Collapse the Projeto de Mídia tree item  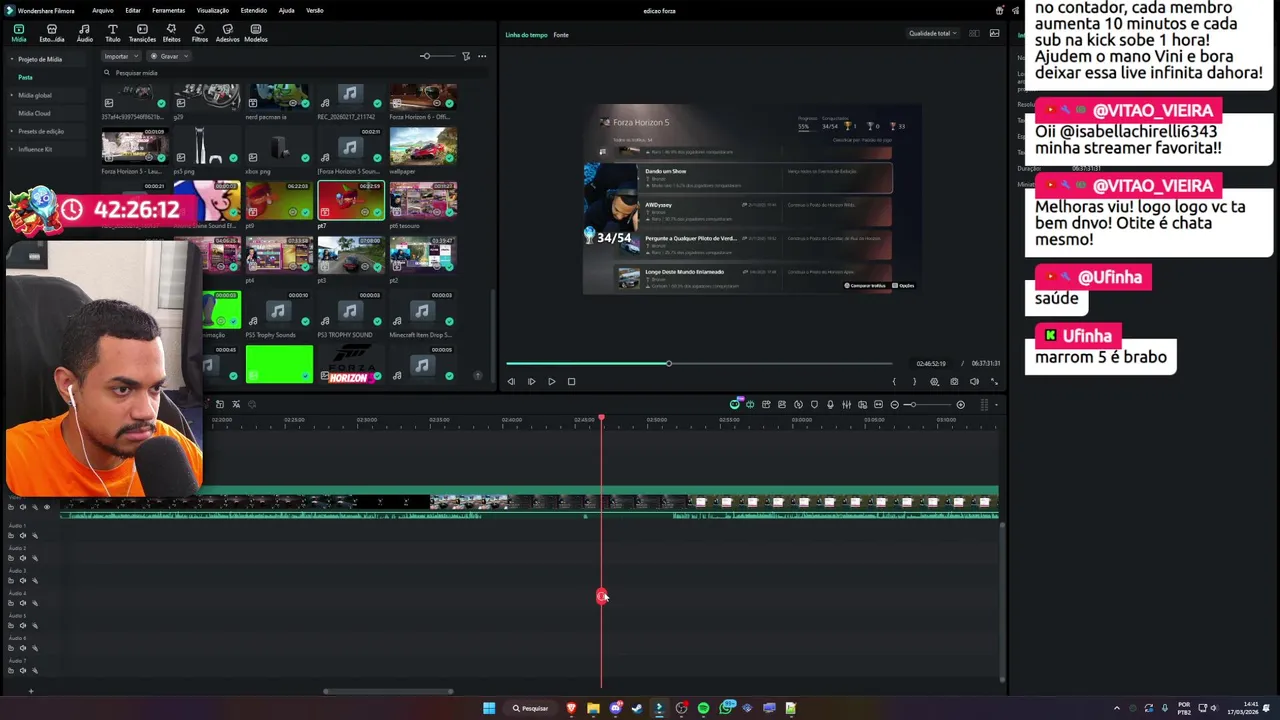coord(12,59)
